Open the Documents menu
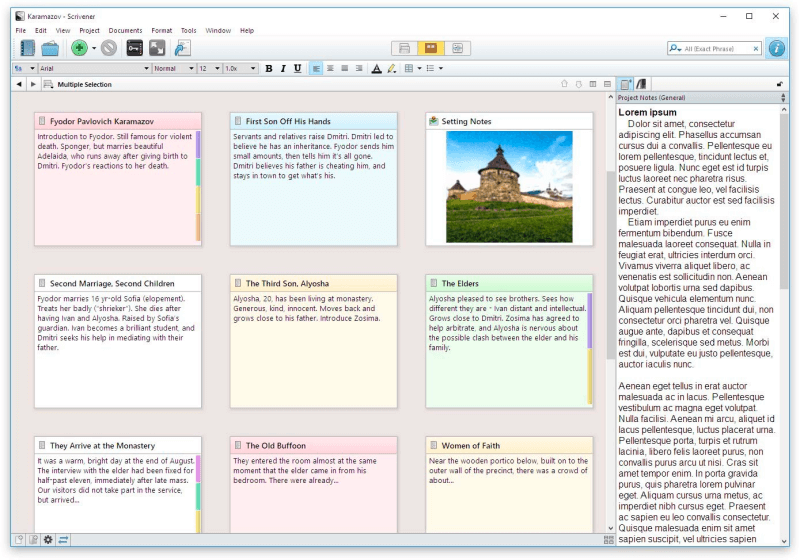The width and height of the screenshot is (800, 560). (125, 31)
